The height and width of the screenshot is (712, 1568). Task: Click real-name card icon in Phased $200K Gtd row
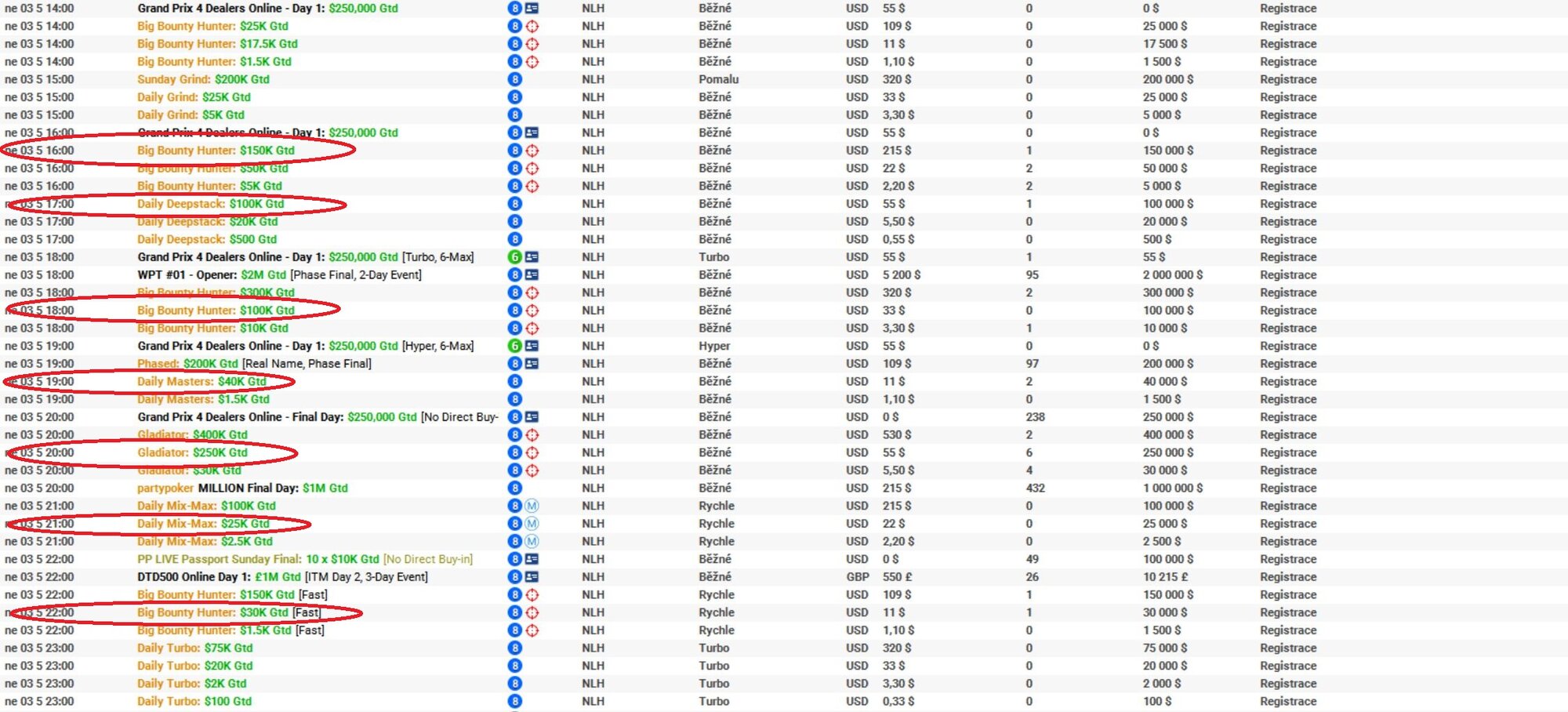point(532,364)
